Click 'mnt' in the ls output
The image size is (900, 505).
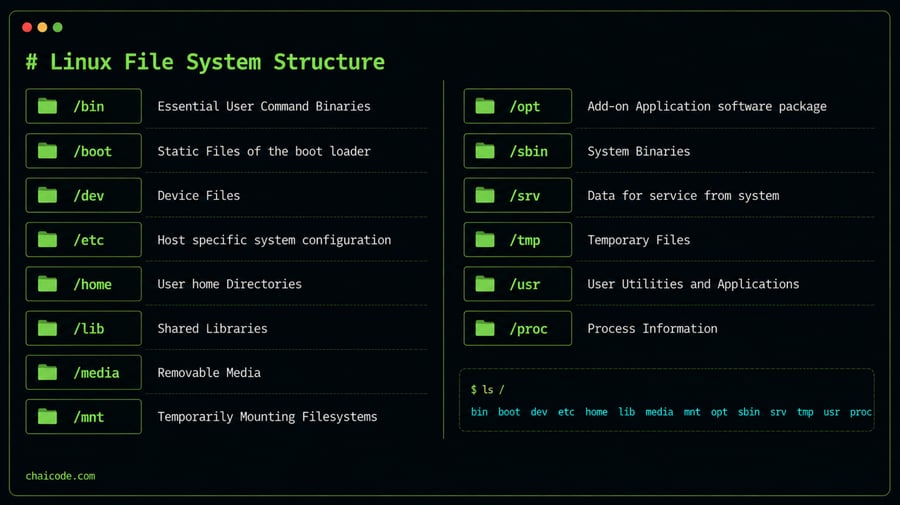click(x=692, y=411)
